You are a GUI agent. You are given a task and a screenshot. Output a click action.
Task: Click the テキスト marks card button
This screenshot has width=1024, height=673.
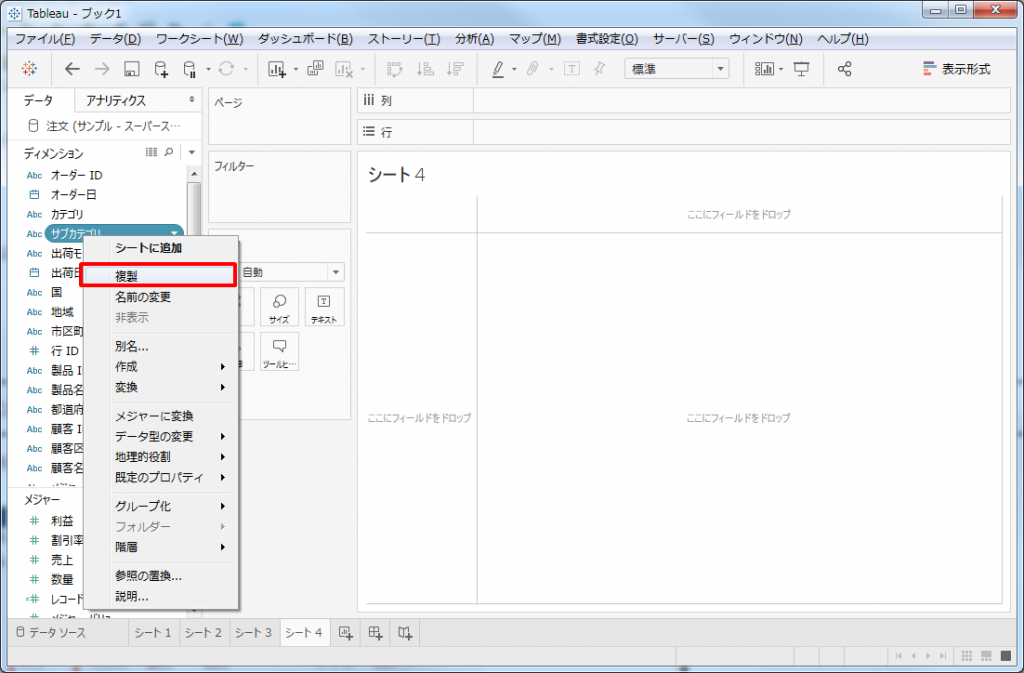[323, 309]
